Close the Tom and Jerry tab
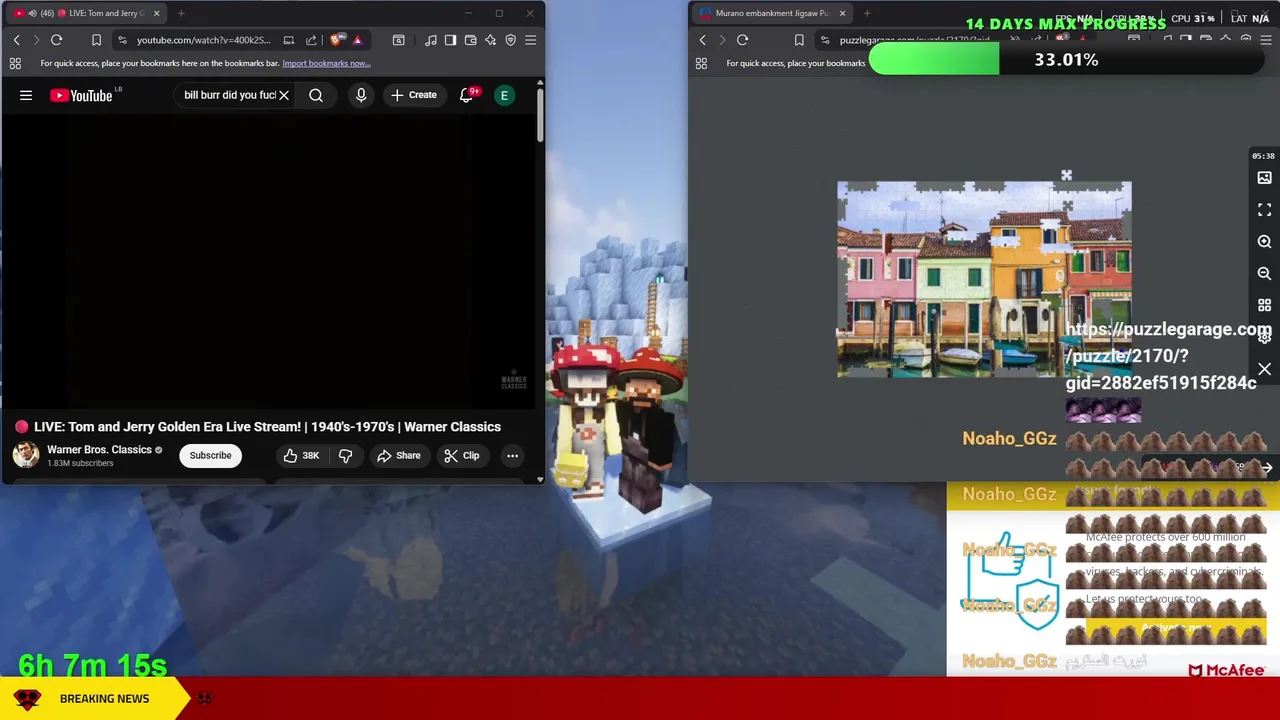The image size is (1280, 720). [x=156, y=13]
